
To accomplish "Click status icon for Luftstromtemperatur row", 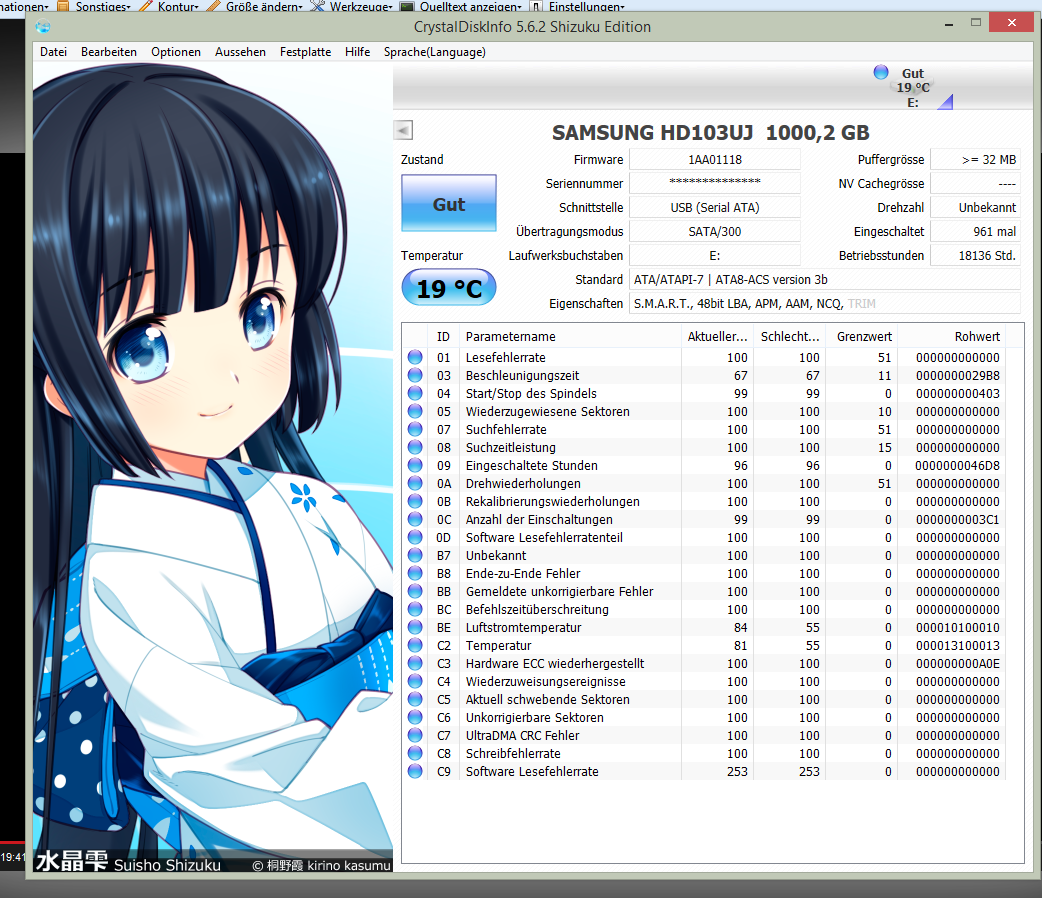I will 415,626.
